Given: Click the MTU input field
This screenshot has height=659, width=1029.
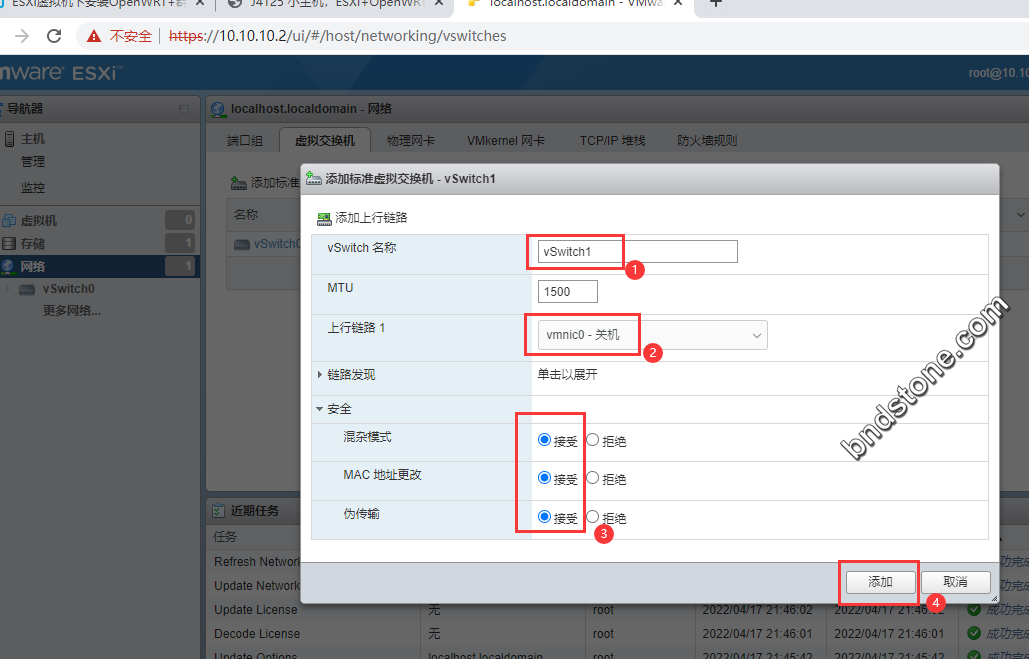Looking at the screenshot, I should pyautogui.click(x=568, y=291).
